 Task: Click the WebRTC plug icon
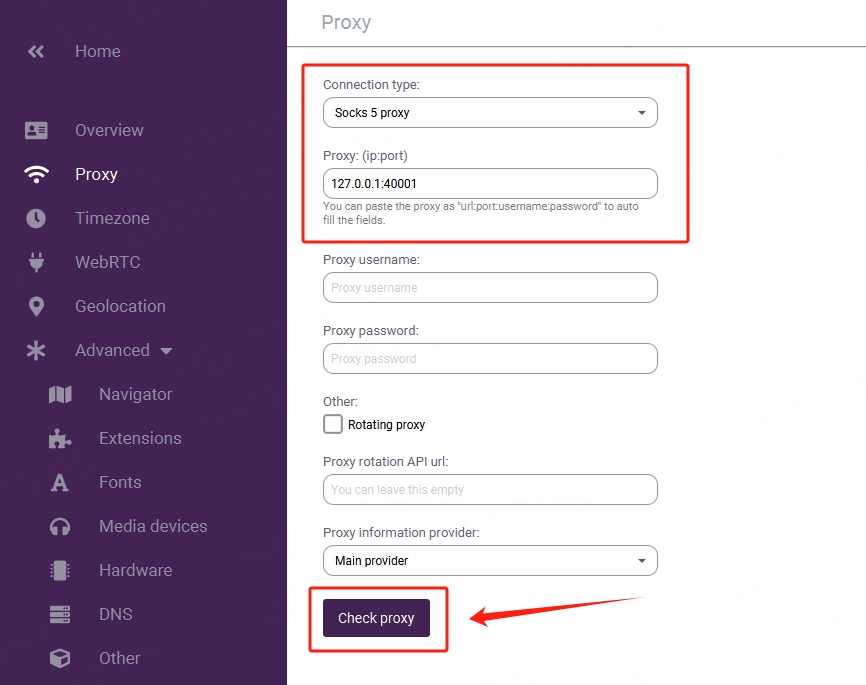pyautogui.click(x=36, y=262)
